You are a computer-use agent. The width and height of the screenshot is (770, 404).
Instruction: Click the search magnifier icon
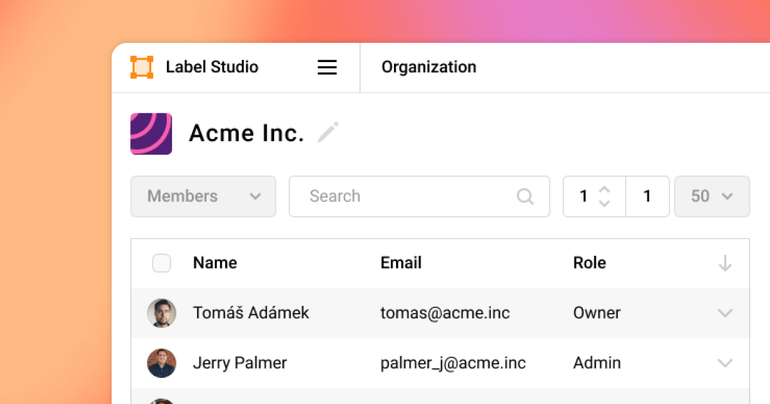coord(525,197)
